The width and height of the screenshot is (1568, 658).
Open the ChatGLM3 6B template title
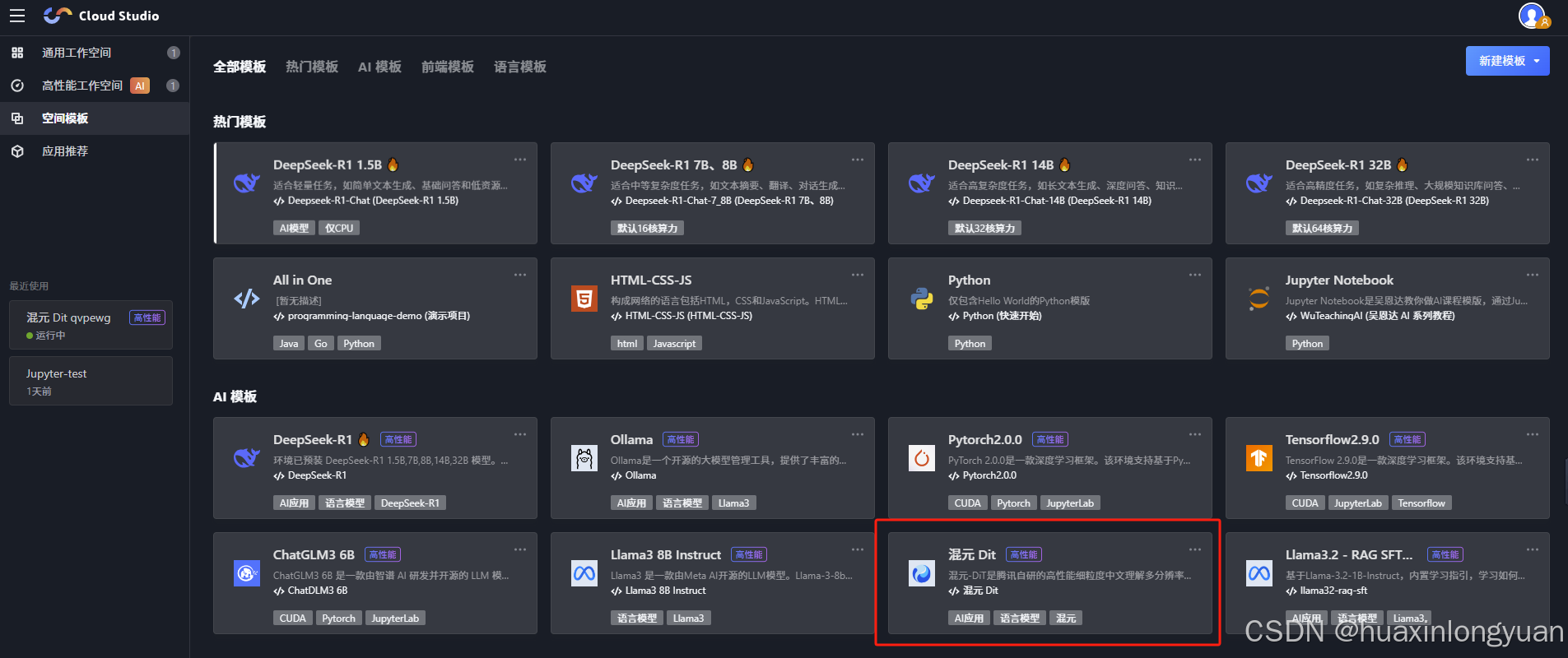click(x=314, y=555)
